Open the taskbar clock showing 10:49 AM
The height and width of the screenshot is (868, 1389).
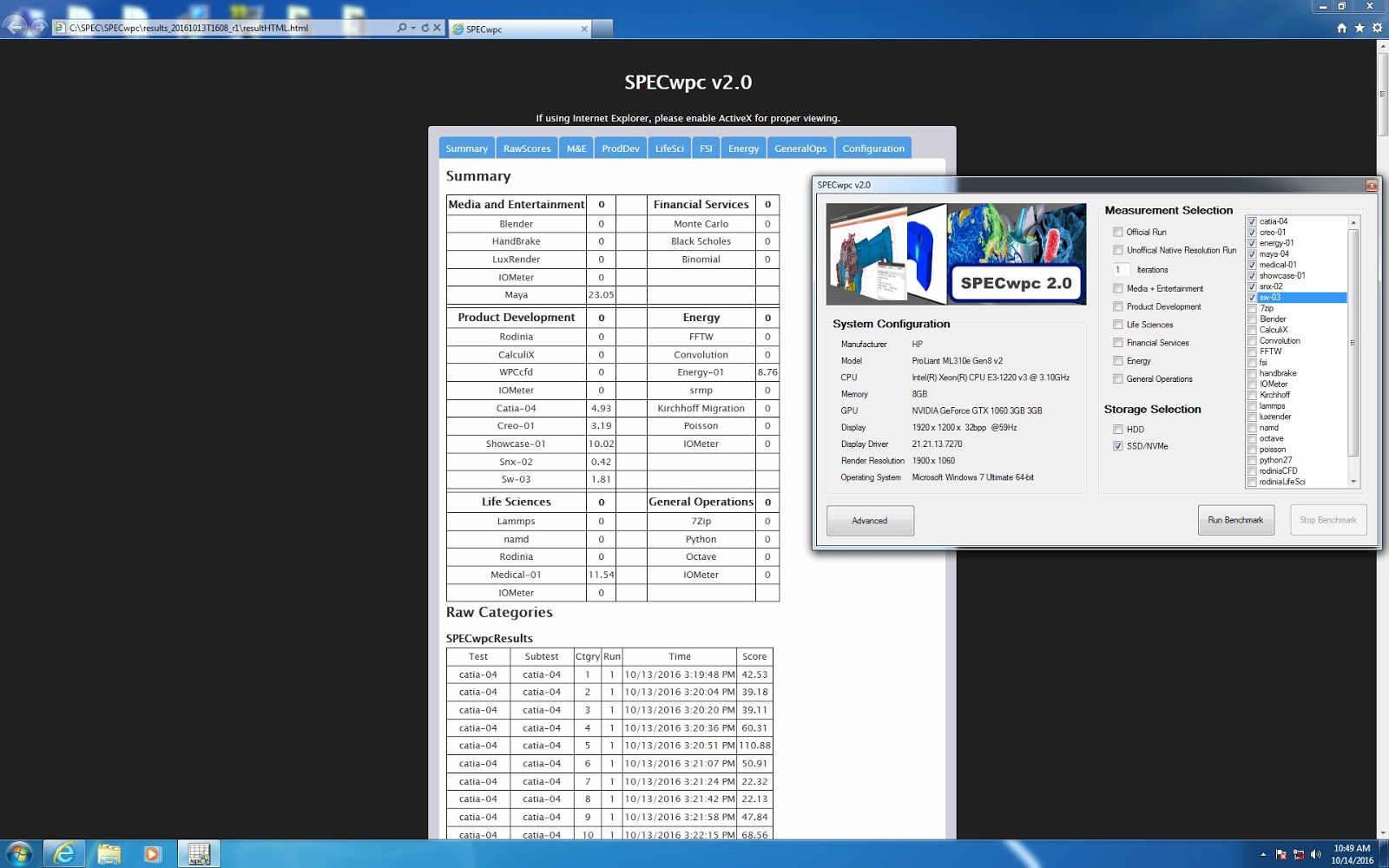[1352, 854]
